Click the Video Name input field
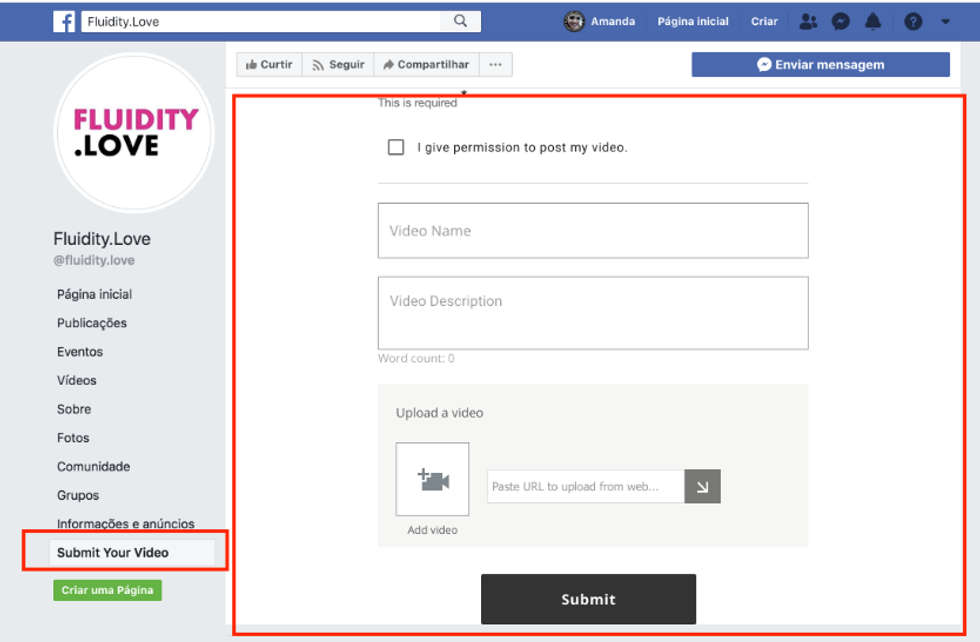 click(592, 231)
